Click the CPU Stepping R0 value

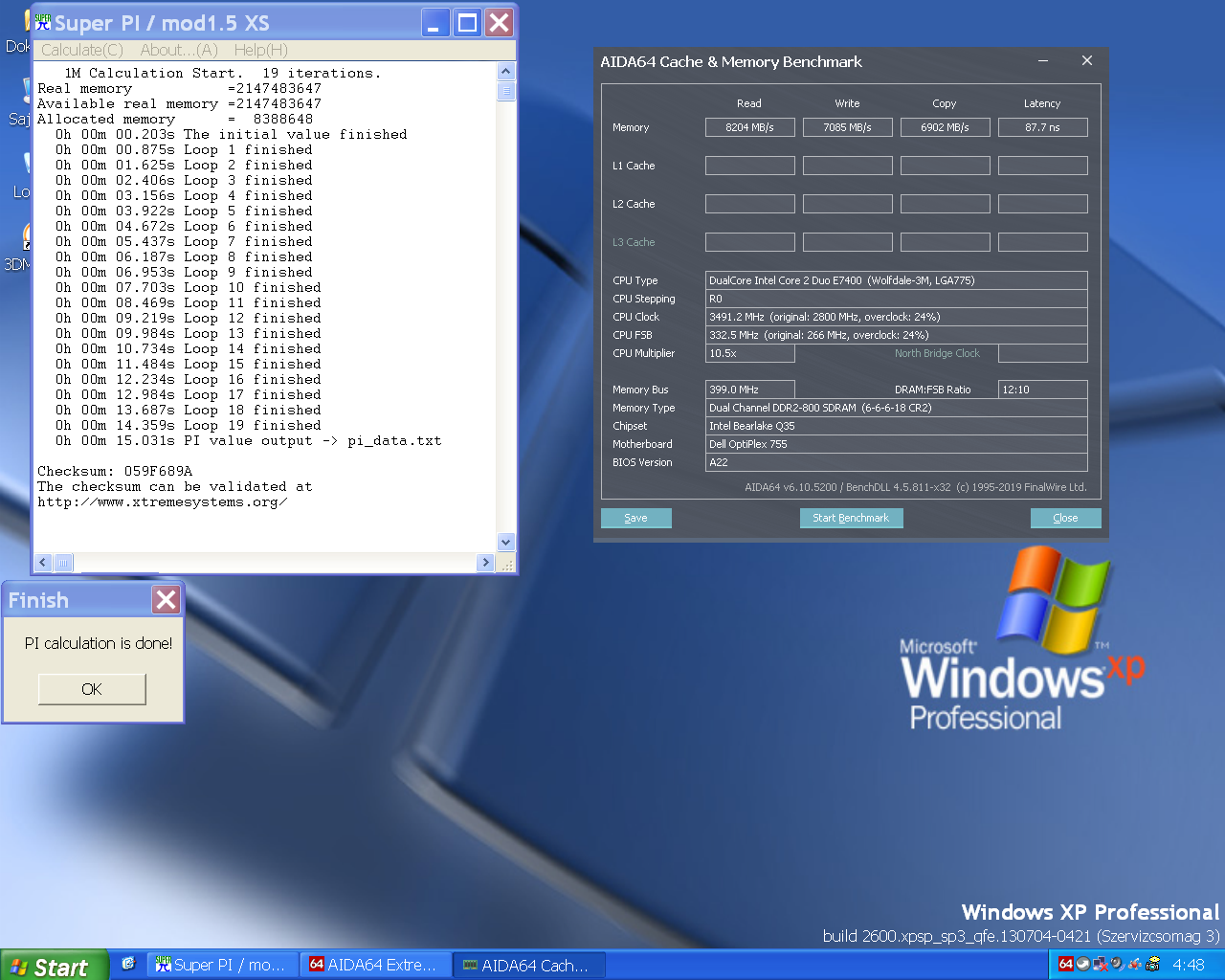896,299
